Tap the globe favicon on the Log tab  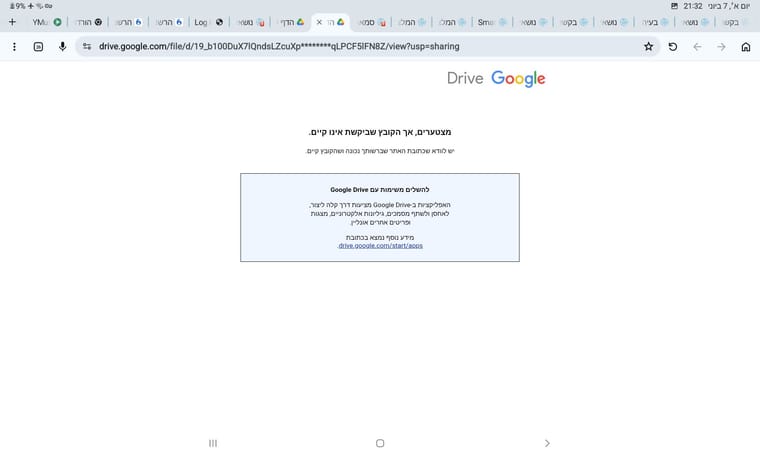(x=219, y=22)
